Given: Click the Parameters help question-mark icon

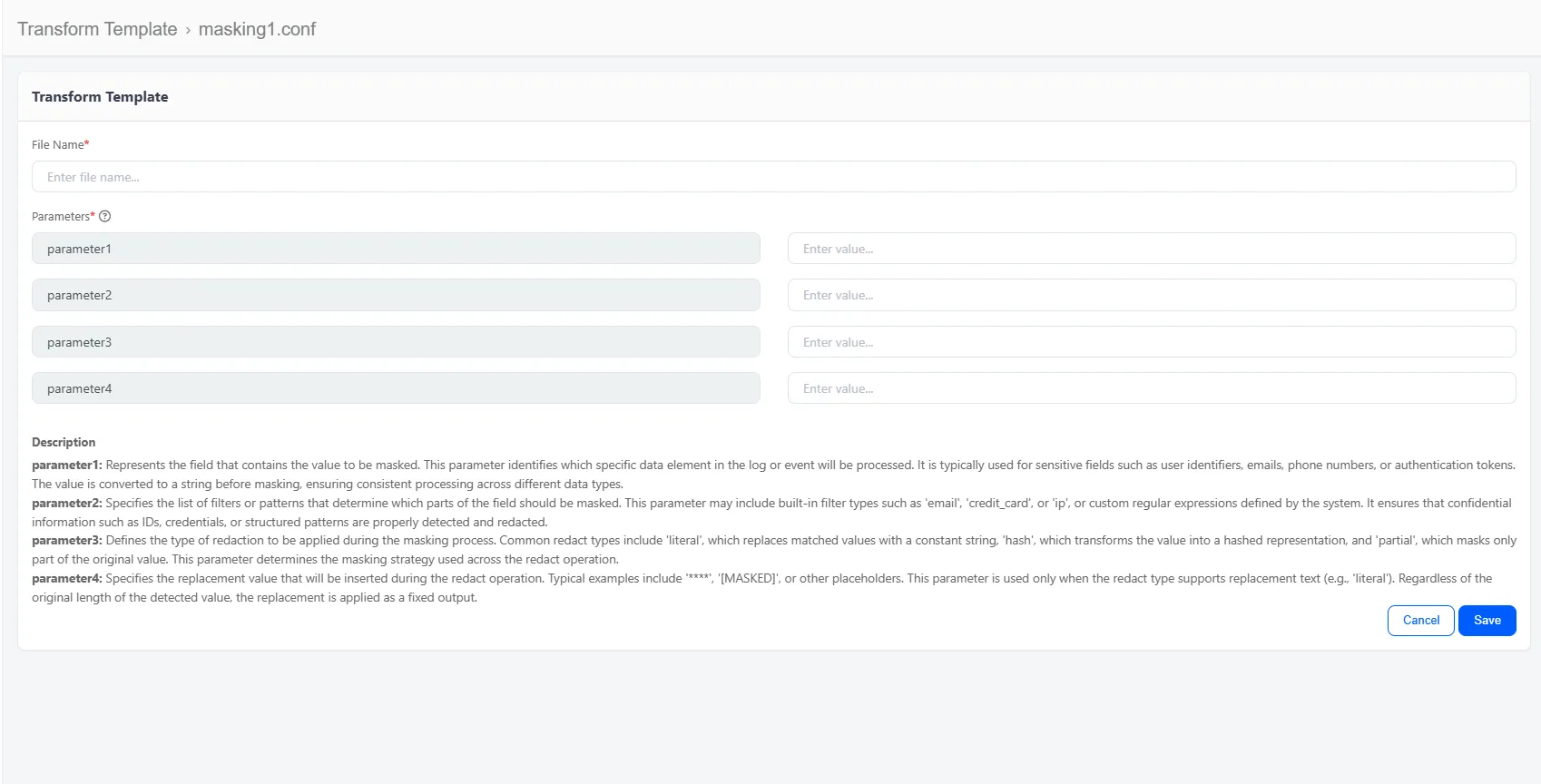Looking at the screenshot, I should coord(104,216).
